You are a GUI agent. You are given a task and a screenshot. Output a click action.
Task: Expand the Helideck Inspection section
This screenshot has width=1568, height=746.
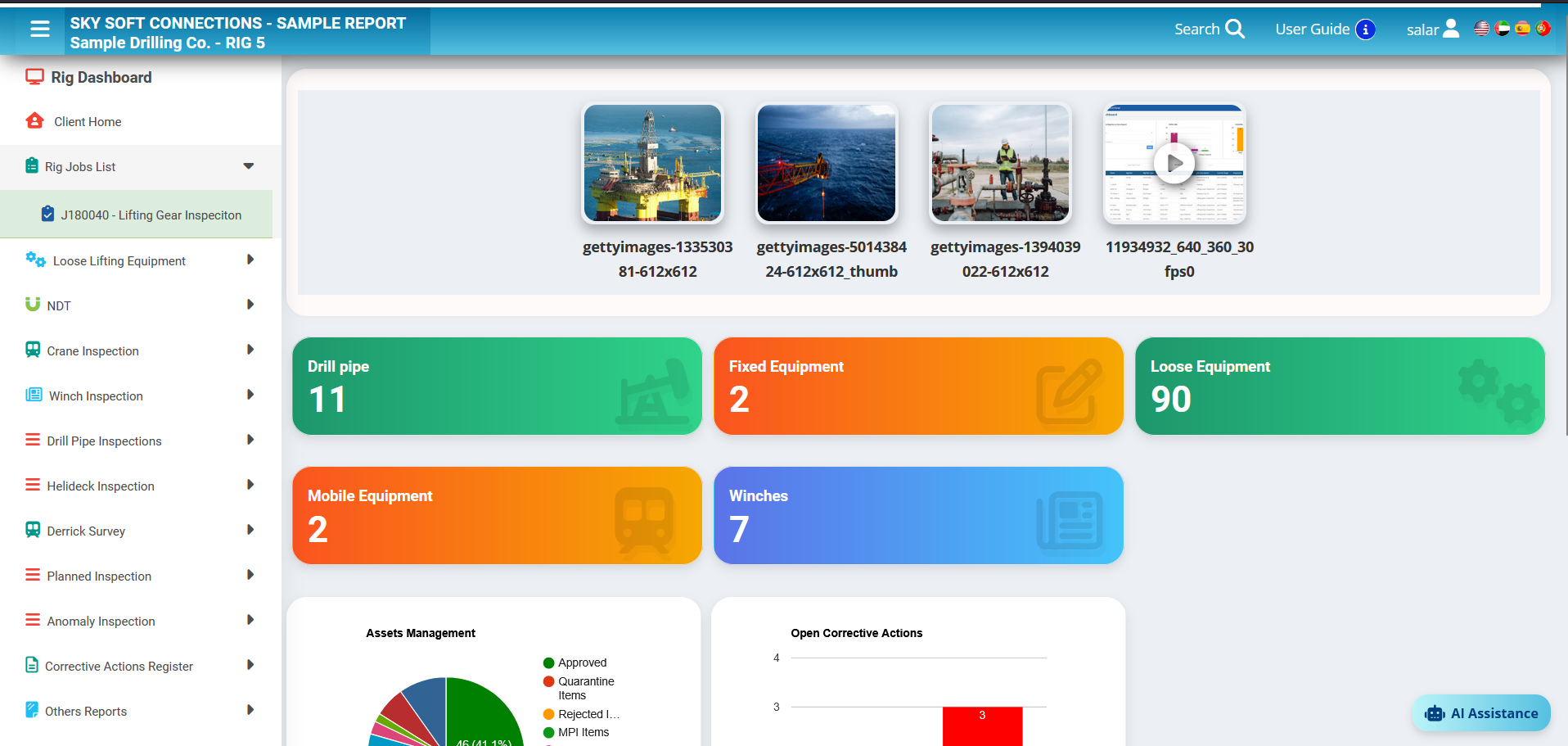(250, 485)
